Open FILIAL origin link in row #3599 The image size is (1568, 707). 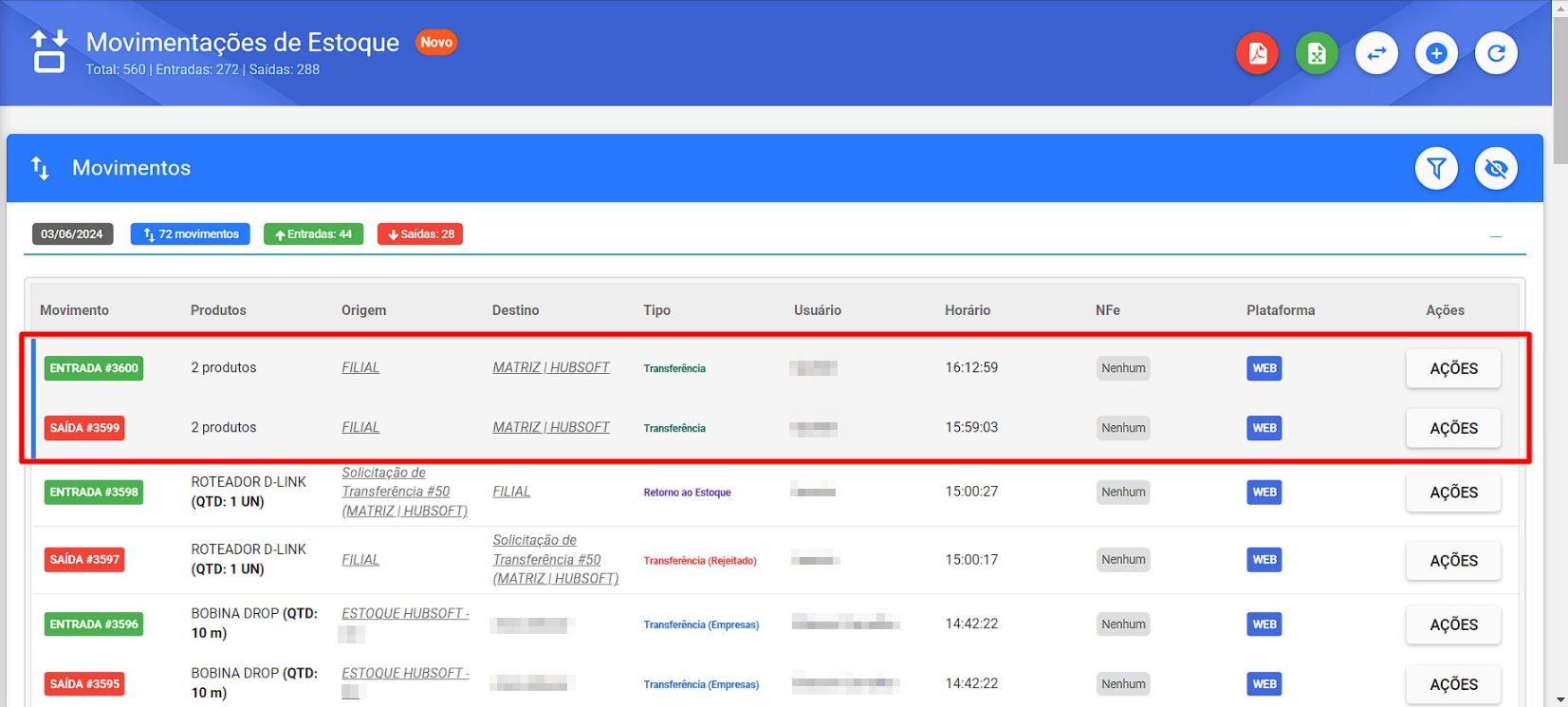coord(360,427)
